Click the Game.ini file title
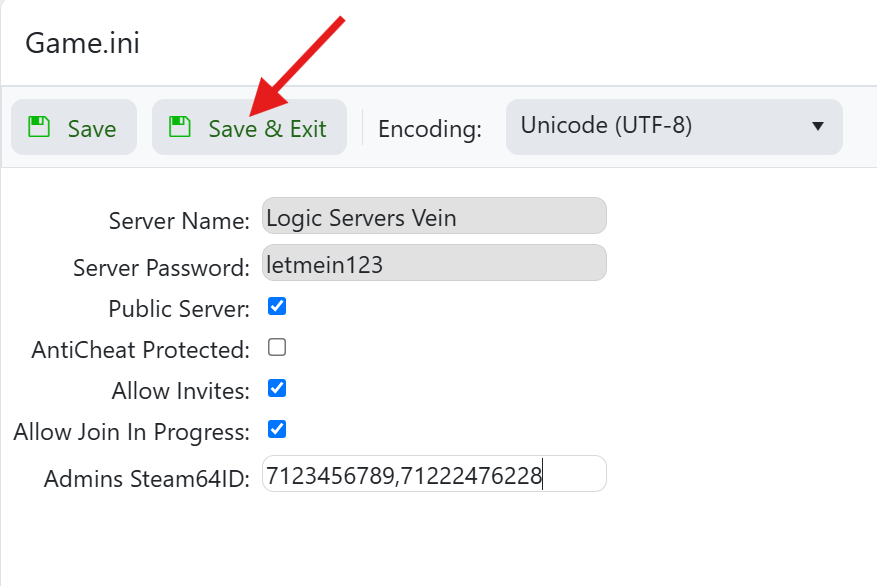Viewport: 877px width, 586px height. [82, 44]
